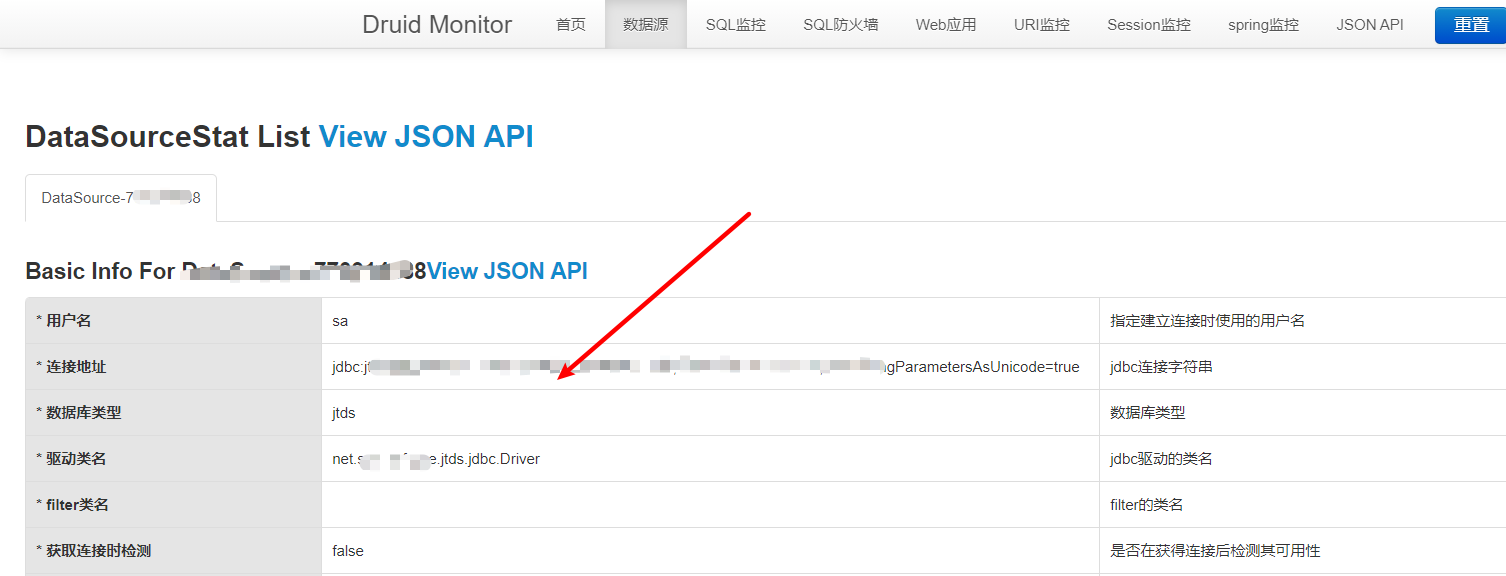Click the Druid Monitor brand title
The image size is (1506, 576).
pos(437,24)
